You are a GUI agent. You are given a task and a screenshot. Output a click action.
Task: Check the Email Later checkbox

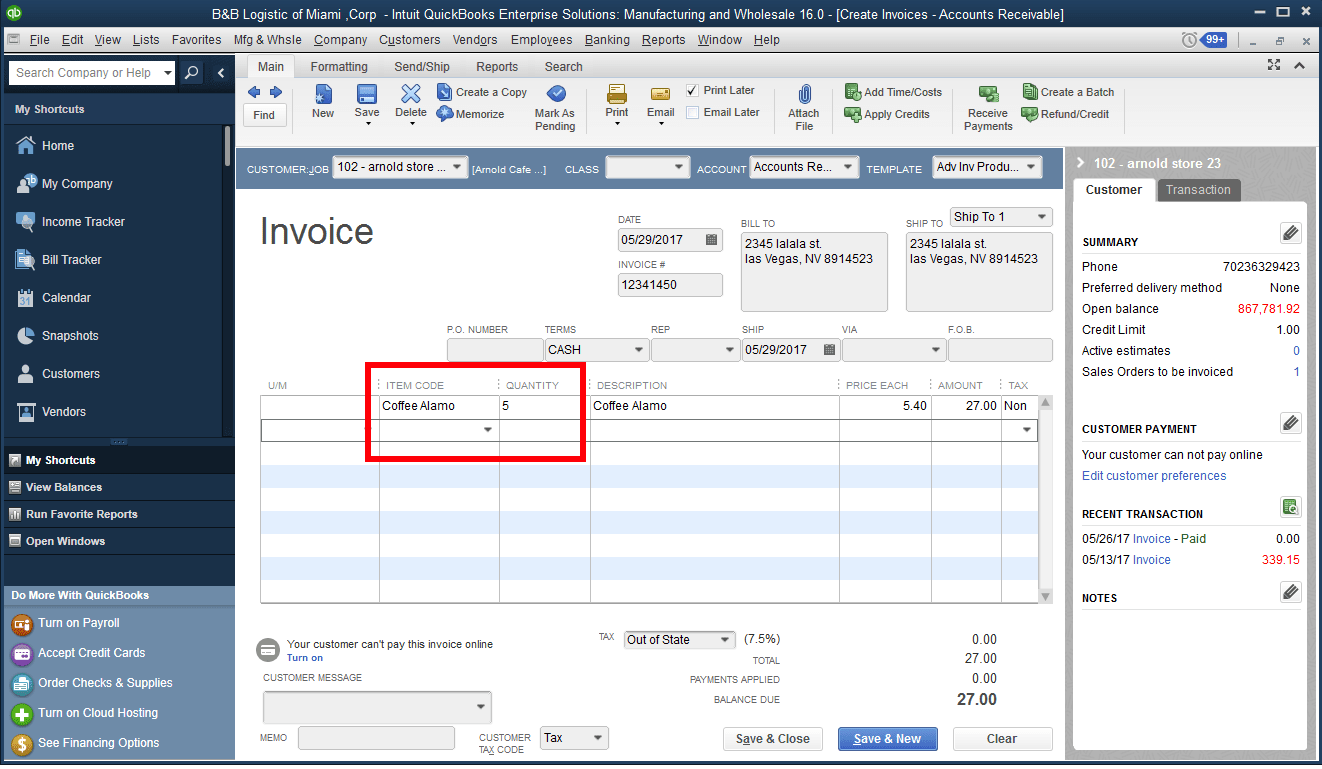692,112
